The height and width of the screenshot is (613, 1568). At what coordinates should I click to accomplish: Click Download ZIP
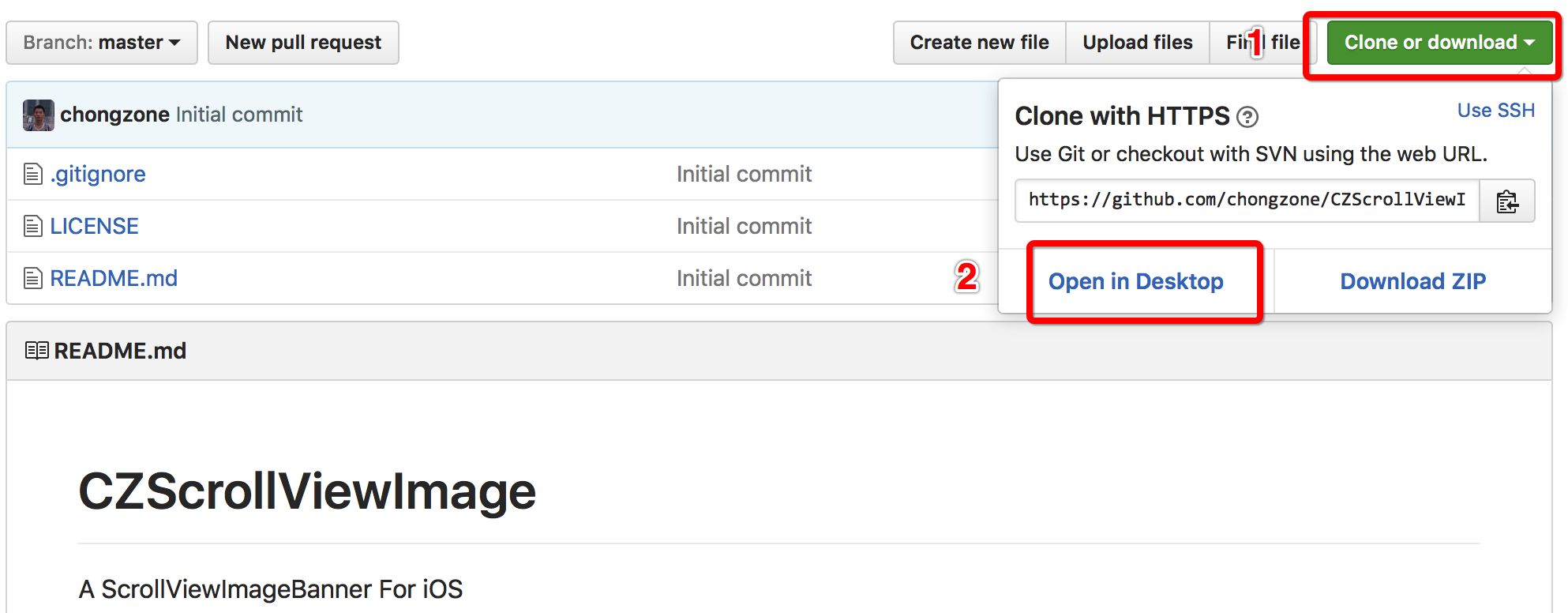(1412, 281)
